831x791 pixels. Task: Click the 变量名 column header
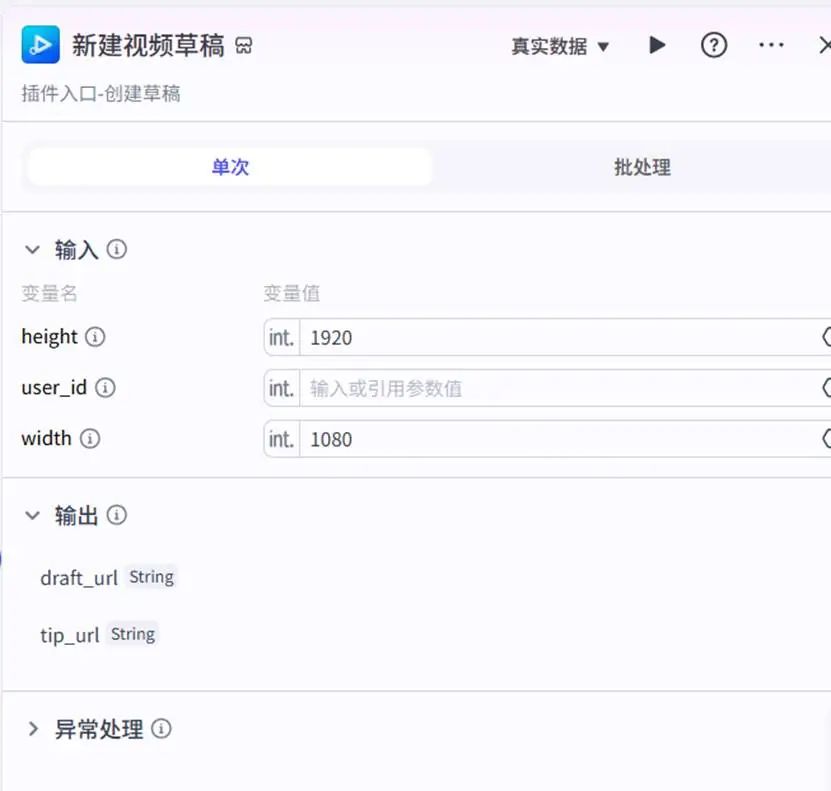(x=49, y=293)
